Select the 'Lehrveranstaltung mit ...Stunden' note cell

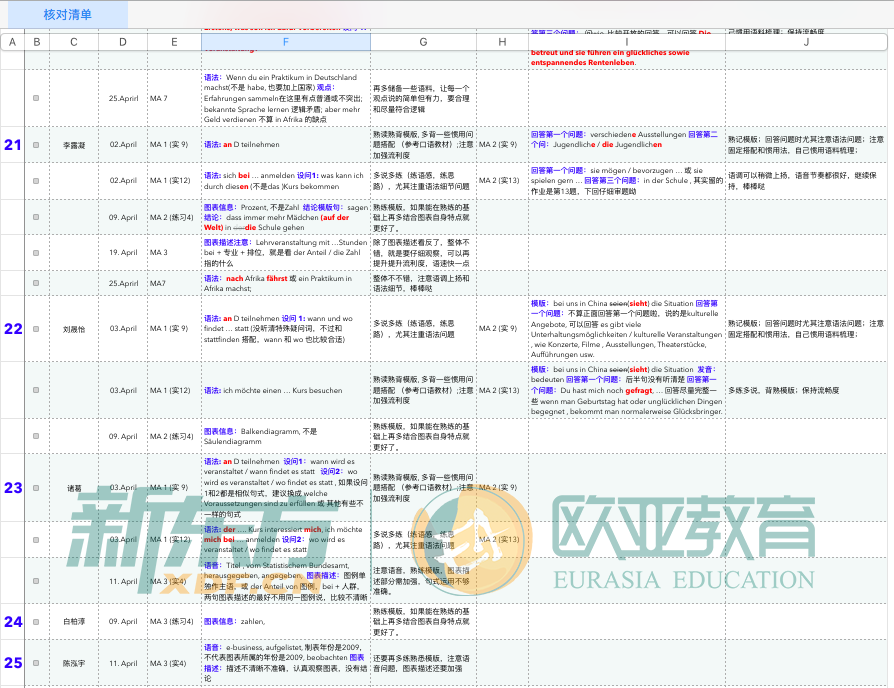286,253
